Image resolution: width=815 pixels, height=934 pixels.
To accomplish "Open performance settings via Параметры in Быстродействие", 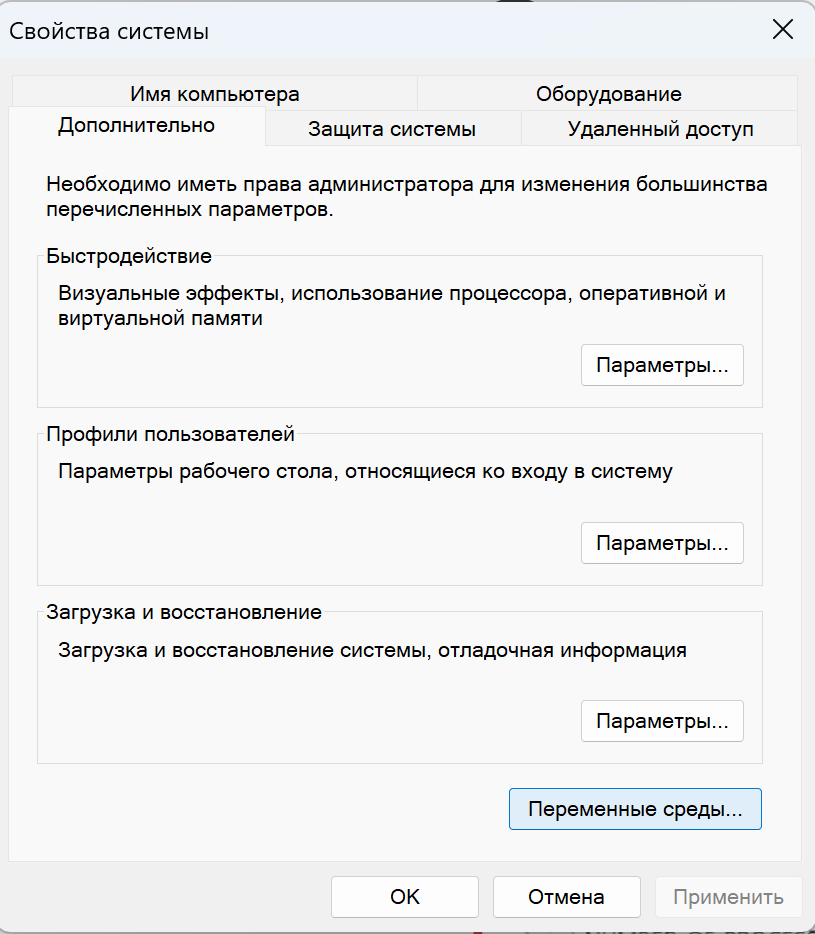I will [x=662, y=365].
